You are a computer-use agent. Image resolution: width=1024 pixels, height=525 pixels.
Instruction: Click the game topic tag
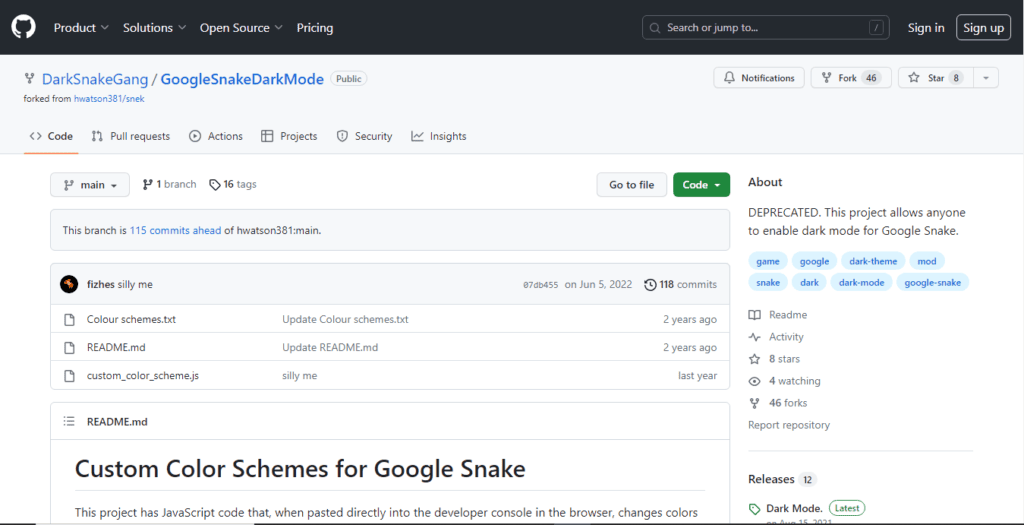click(768, 261)
